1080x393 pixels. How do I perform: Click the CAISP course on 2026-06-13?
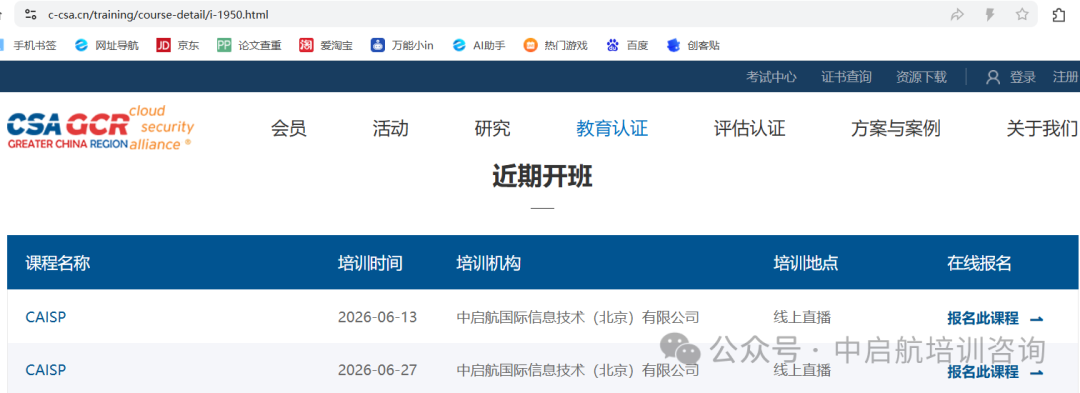point(45,317)
